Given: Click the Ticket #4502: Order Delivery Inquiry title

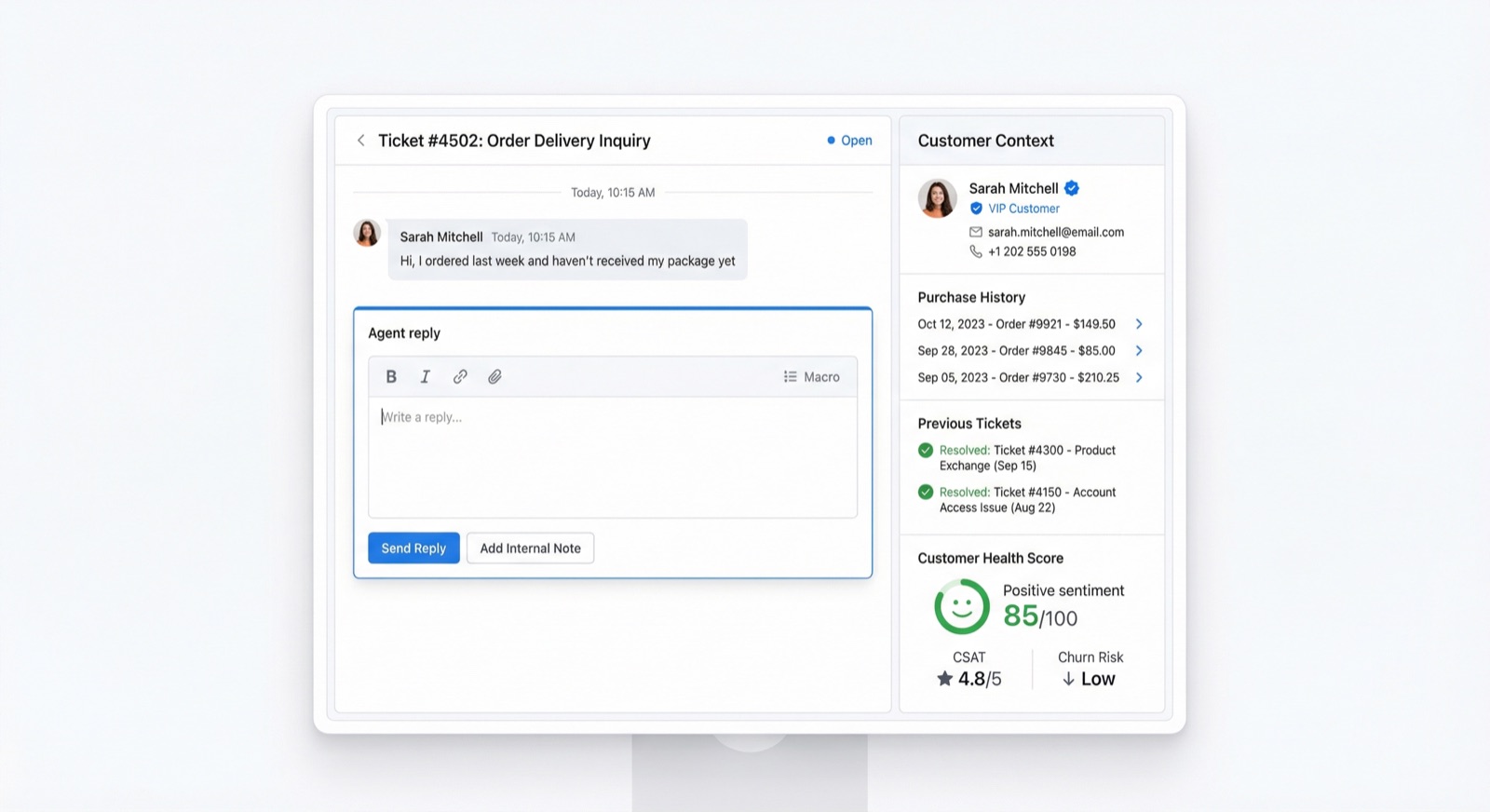Looking at the screenshot, I should tap(514, 141).
